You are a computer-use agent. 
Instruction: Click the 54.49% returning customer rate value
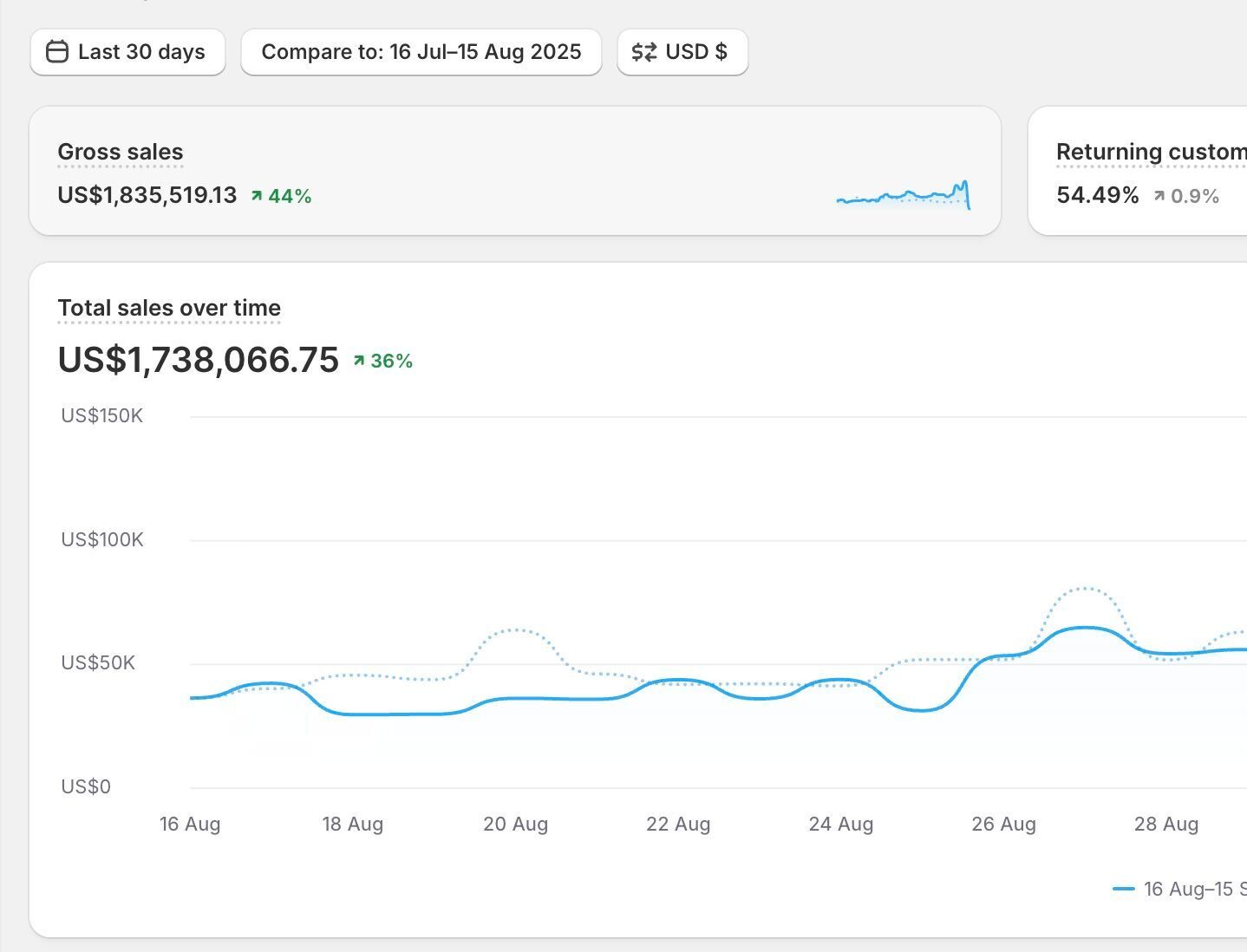pyautogui.click(x=1098, y=195)
